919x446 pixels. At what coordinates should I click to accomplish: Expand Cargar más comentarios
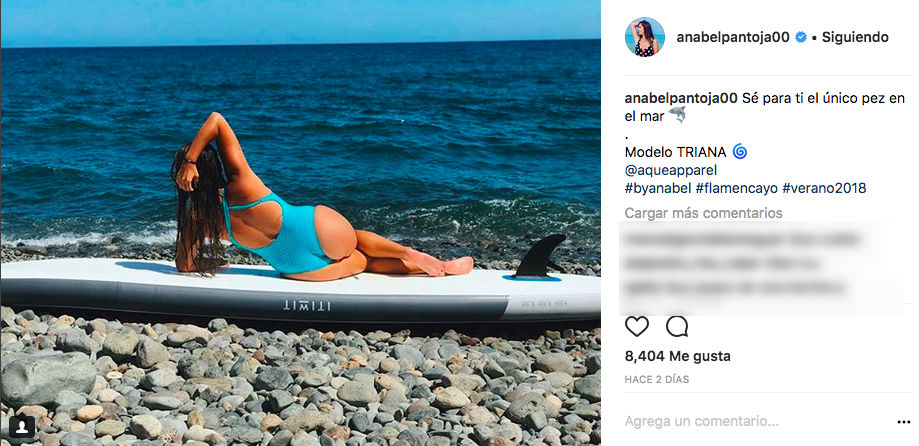click(x=703, y=213)
